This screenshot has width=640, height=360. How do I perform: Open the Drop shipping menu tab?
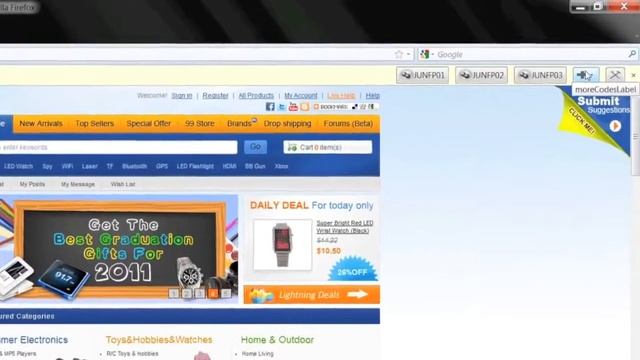[287, 124]
